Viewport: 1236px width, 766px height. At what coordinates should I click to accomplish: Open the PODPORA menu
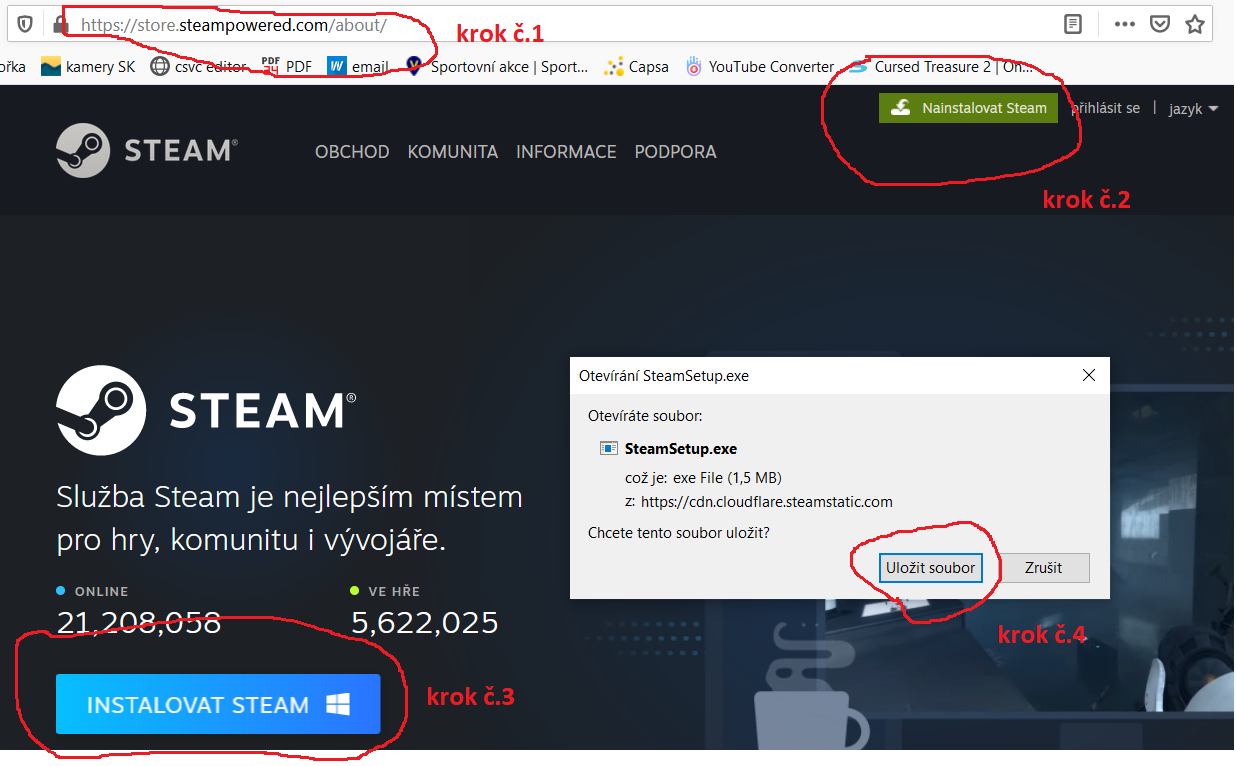tap(676, 152)
